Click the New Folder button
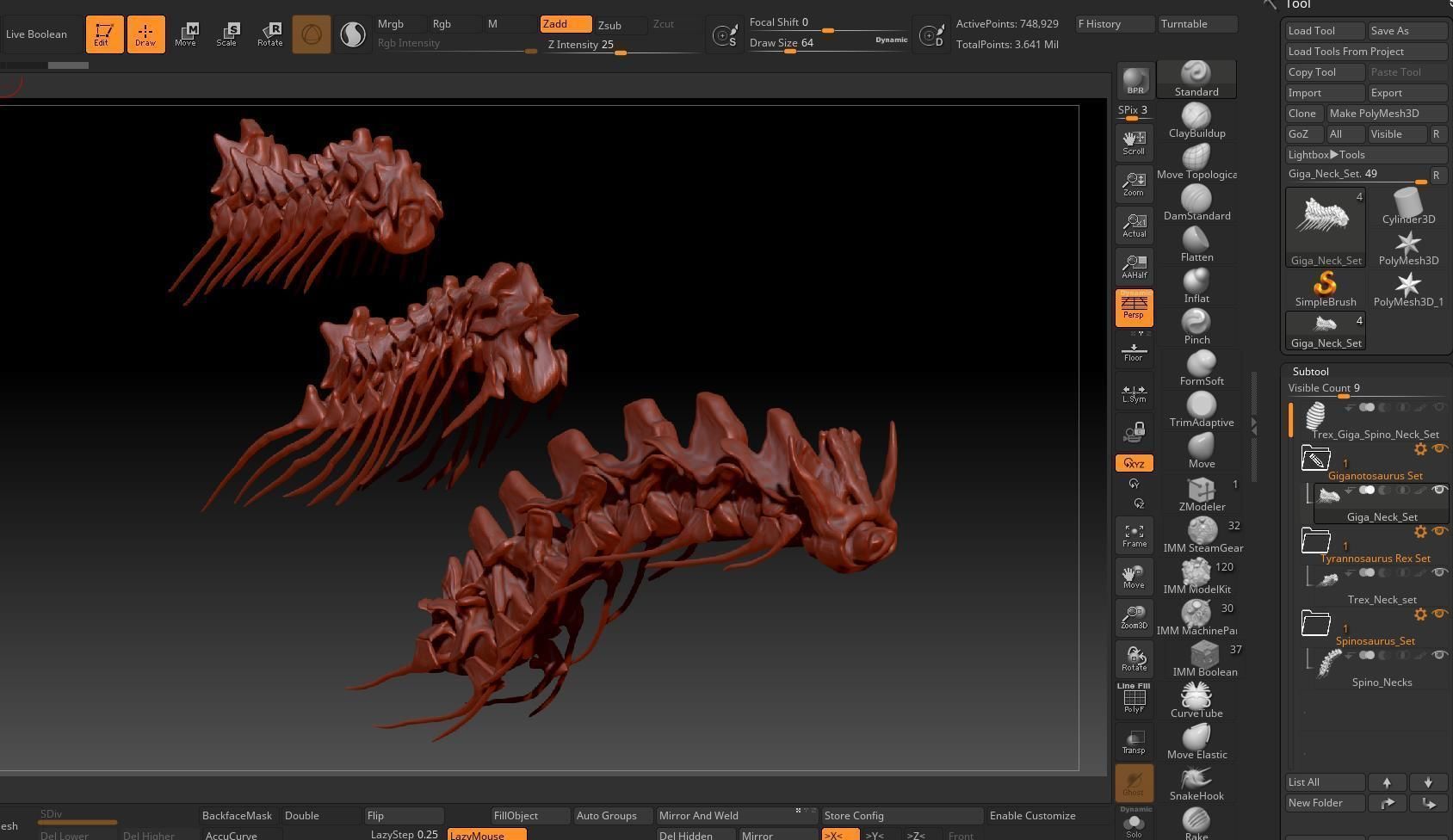 tap(1325, 803)
